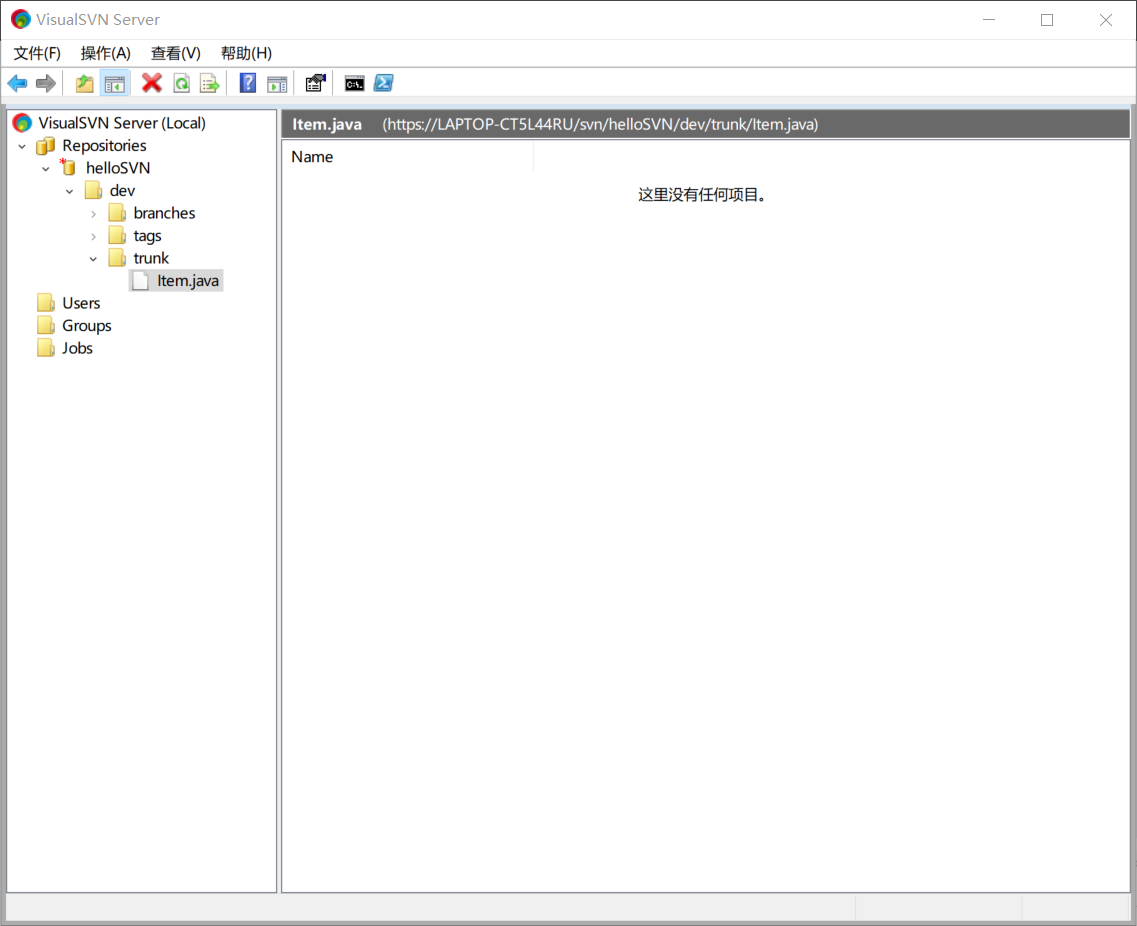Image resolution: width=1137 pixels, height=926 pixels.
Task: Select Item.java in the tree
Action: 188,281
